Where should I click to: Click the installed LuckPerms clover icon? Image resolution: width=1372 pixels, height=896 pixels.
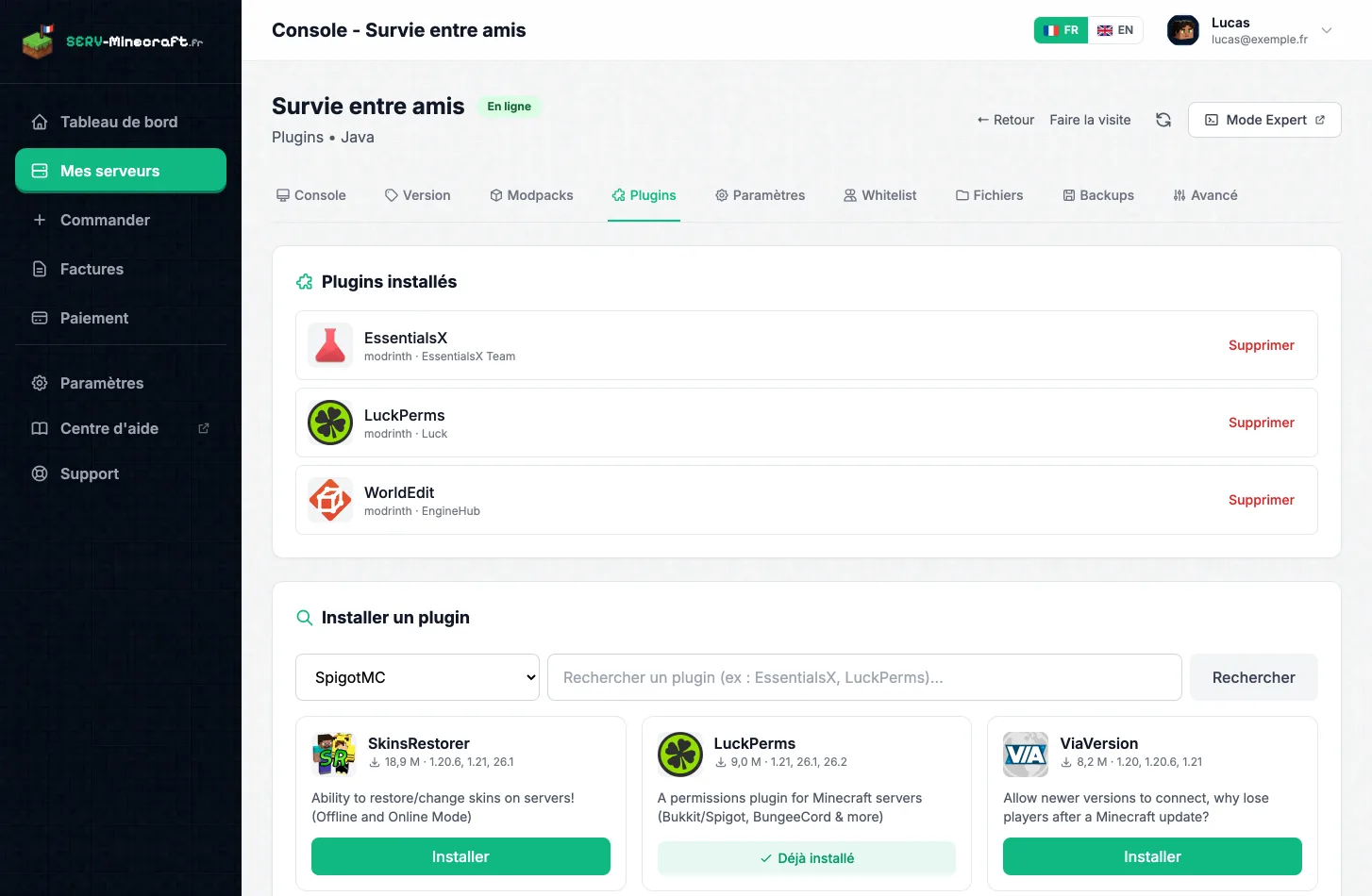tap(330, 423)
